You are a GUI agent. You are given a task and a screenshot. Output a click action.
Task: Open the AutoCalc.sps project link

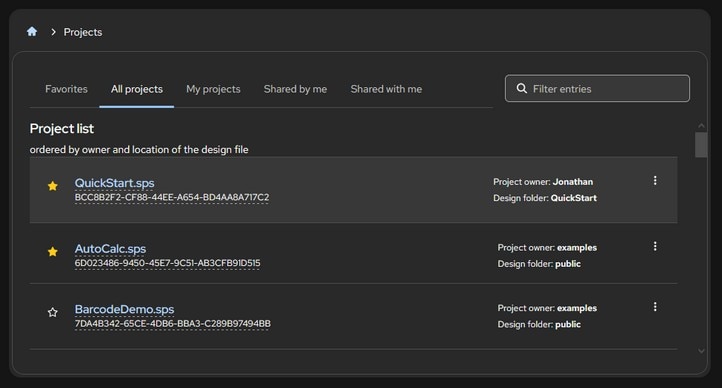(x=110, y=249)
